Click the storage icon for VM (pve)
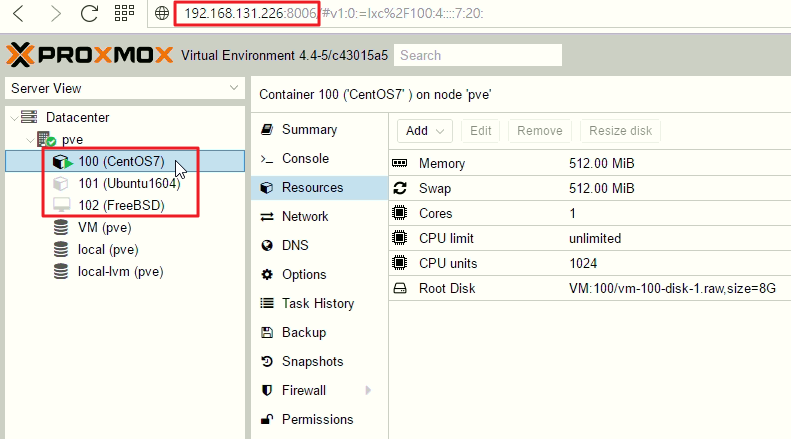791x439 pixels. (x=61, y=227)
